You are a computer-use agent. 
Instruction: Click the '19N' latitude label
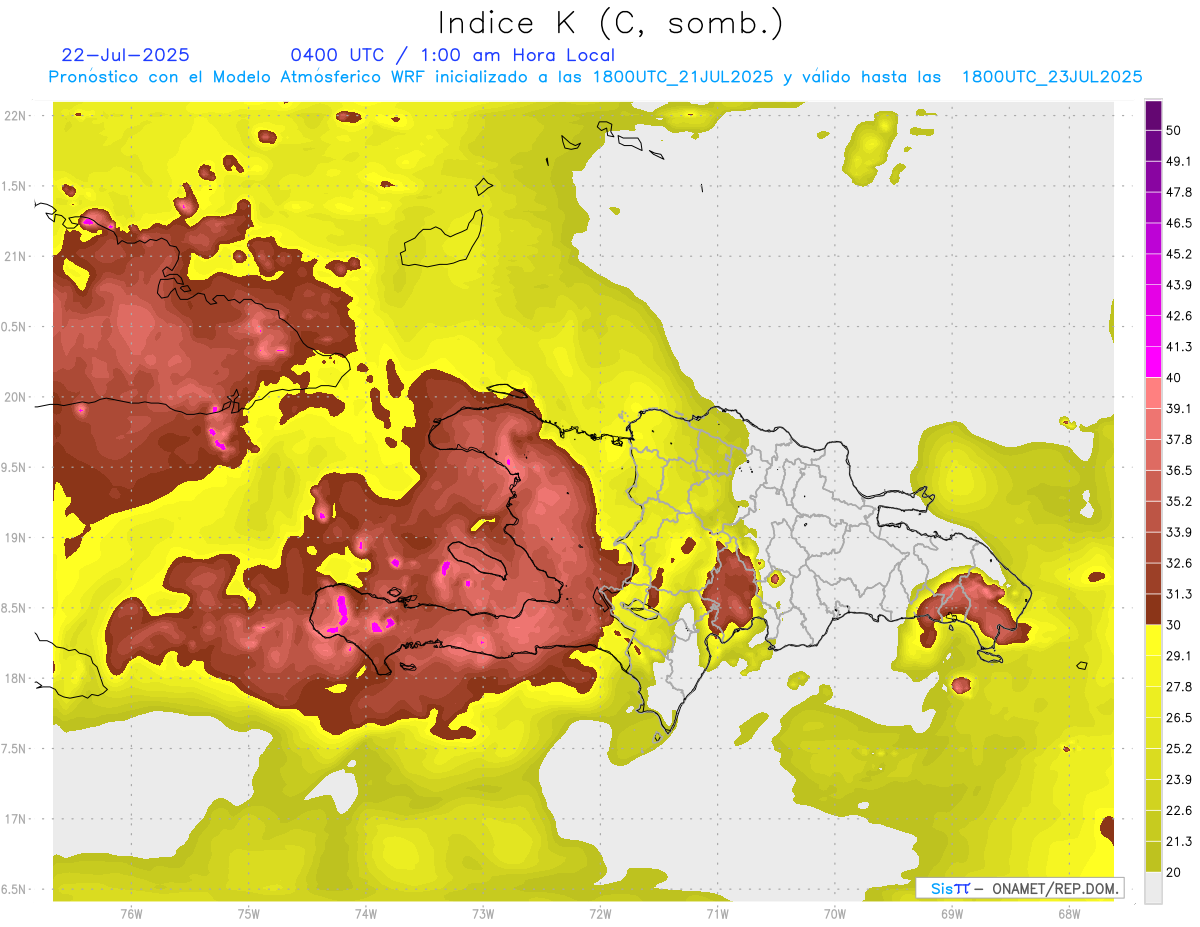tap(14, 538)
